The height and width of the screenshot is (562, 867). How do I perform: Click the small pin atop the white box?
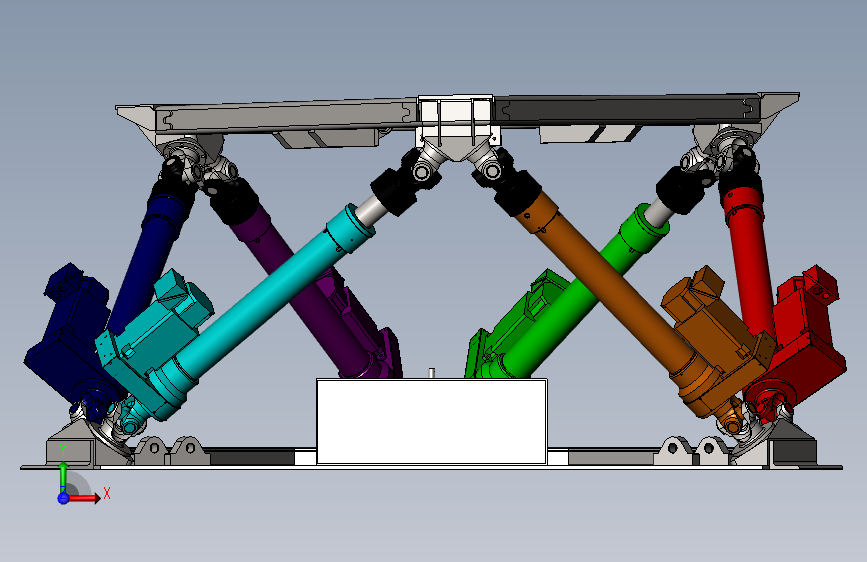(x=432, y=373)
